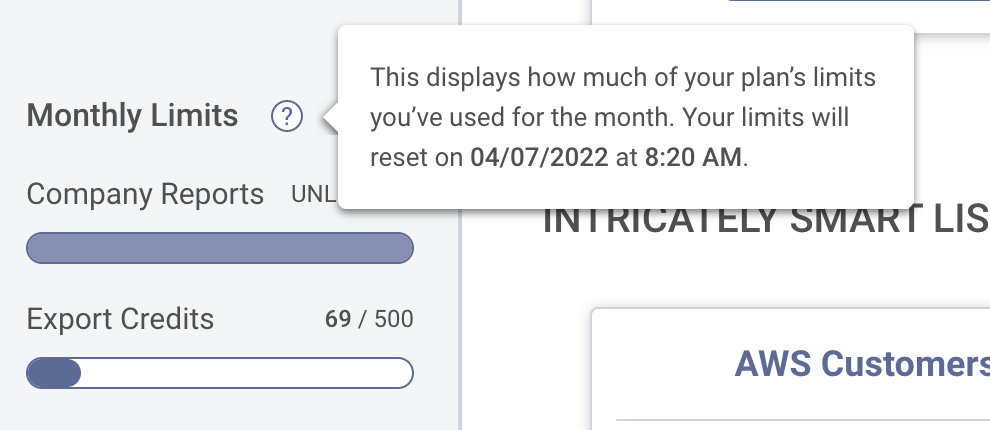Viewport: 990px width, 430px height.
Task: Click the partially visible card at top
Action: point(790,15)
